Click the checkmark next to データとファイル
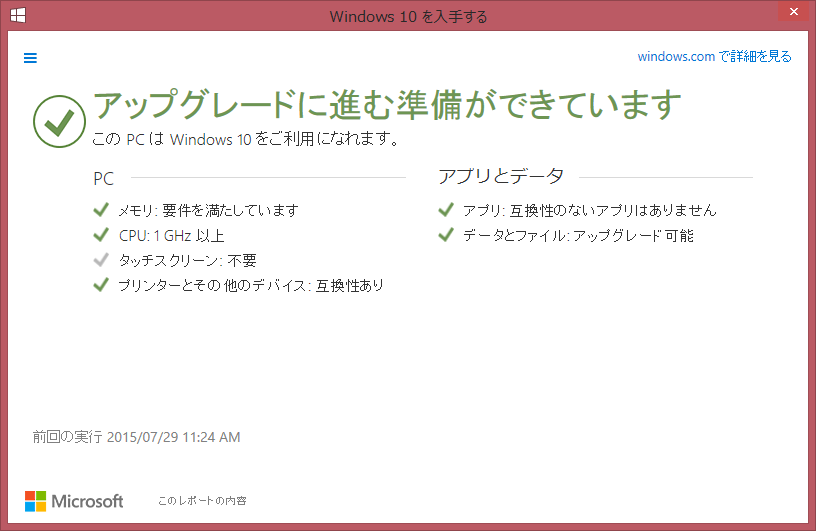This screenshot has width=816, height=531. point(446,235)
